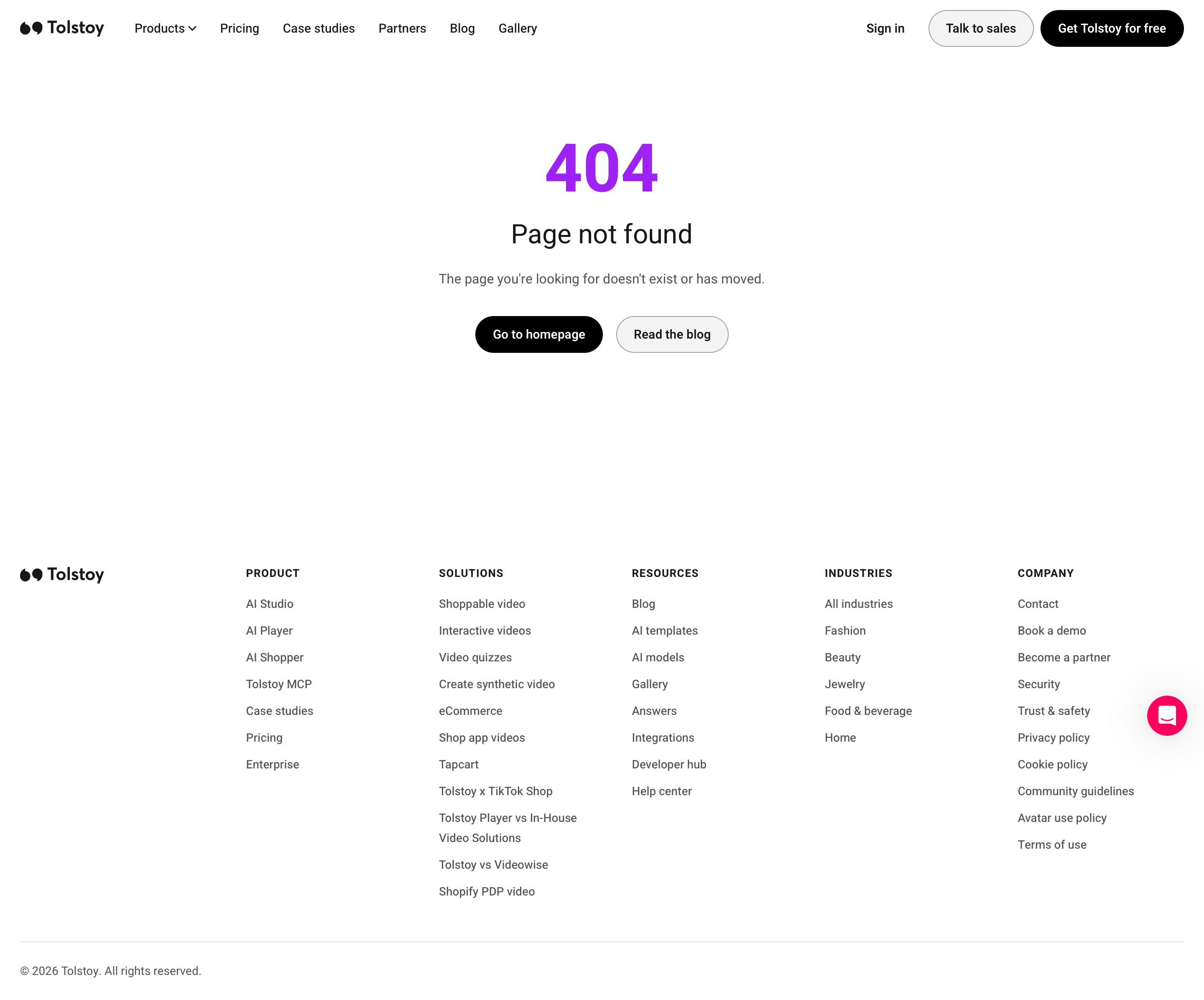Open Gallery link under Resources
Viewport: 1204px width, 1000px height.
coord(650,684)
